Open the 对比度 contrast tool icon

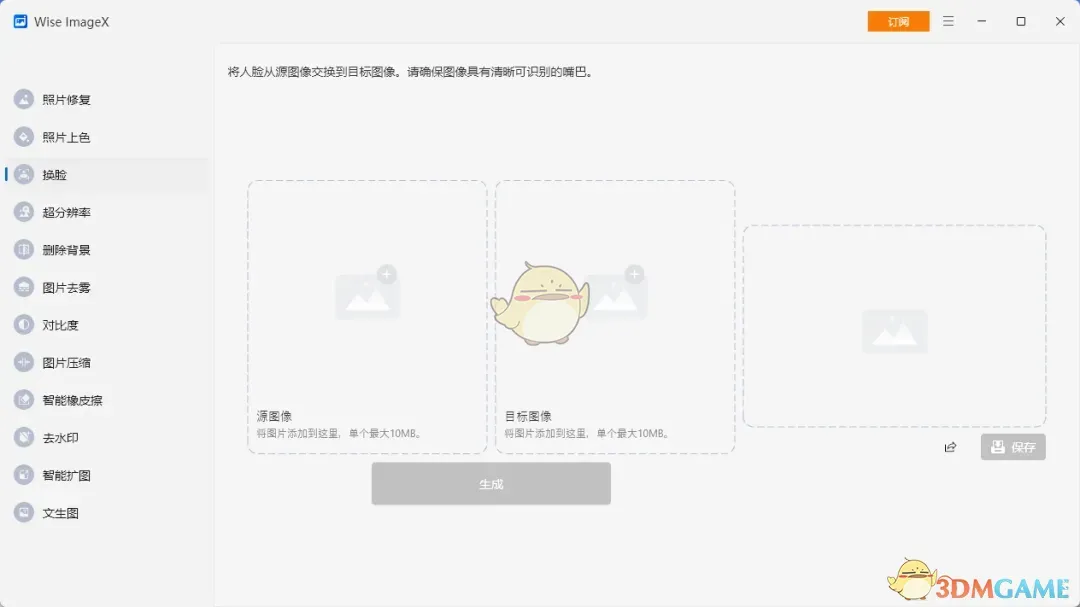pos(24,325)
